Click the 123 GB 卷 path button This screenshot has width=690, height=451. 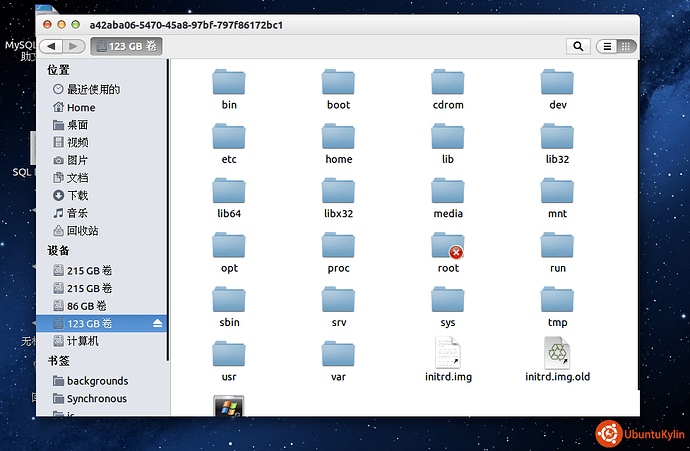click(126, 46)
